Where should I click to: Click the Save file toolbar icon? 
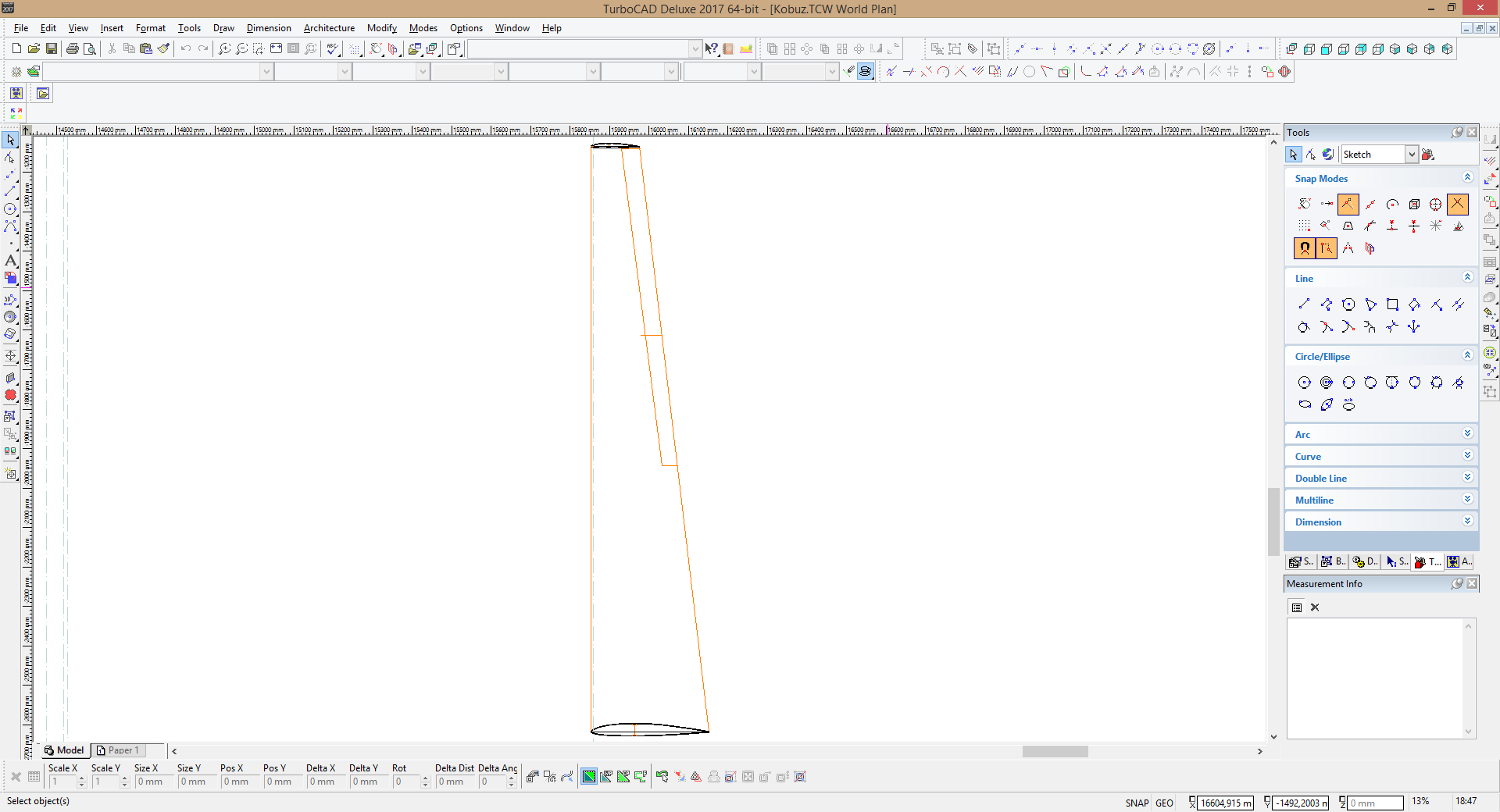point(52,48)
